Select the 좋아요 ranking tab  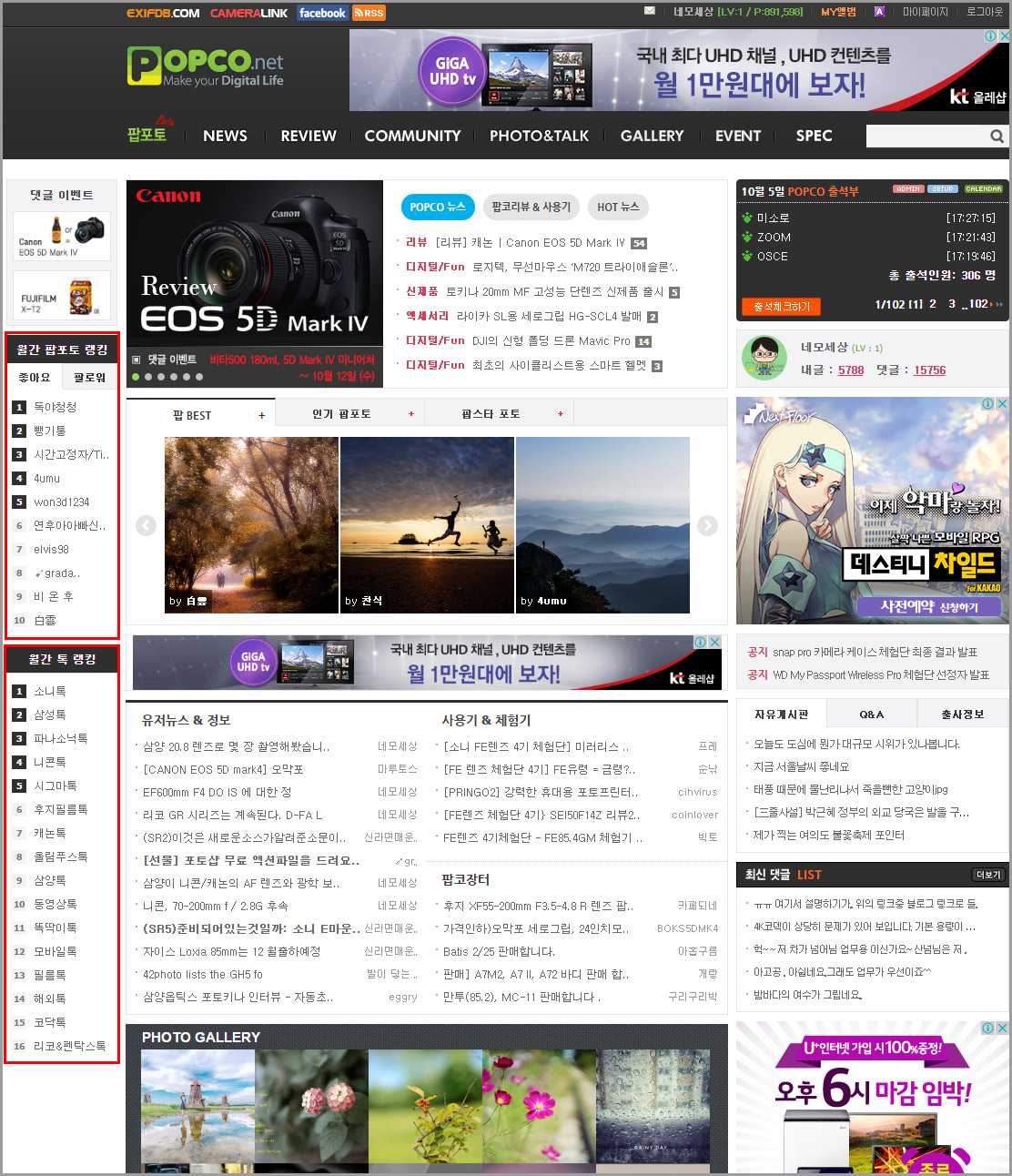coord(35,377)
